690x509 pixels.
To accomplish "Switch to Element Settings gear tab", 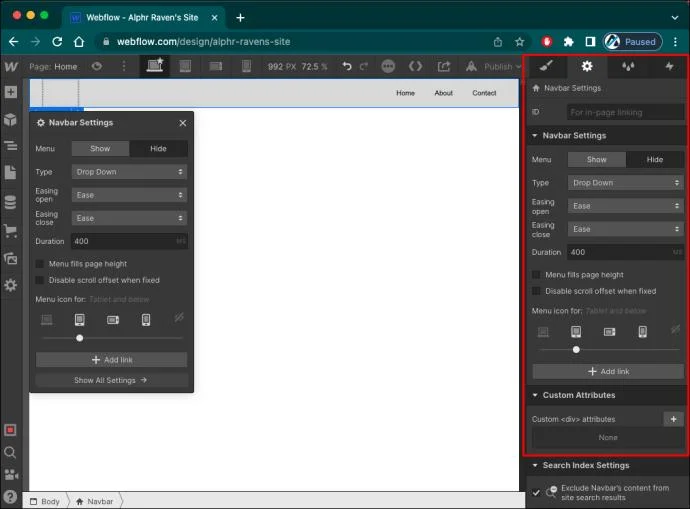I will (587, 66).
